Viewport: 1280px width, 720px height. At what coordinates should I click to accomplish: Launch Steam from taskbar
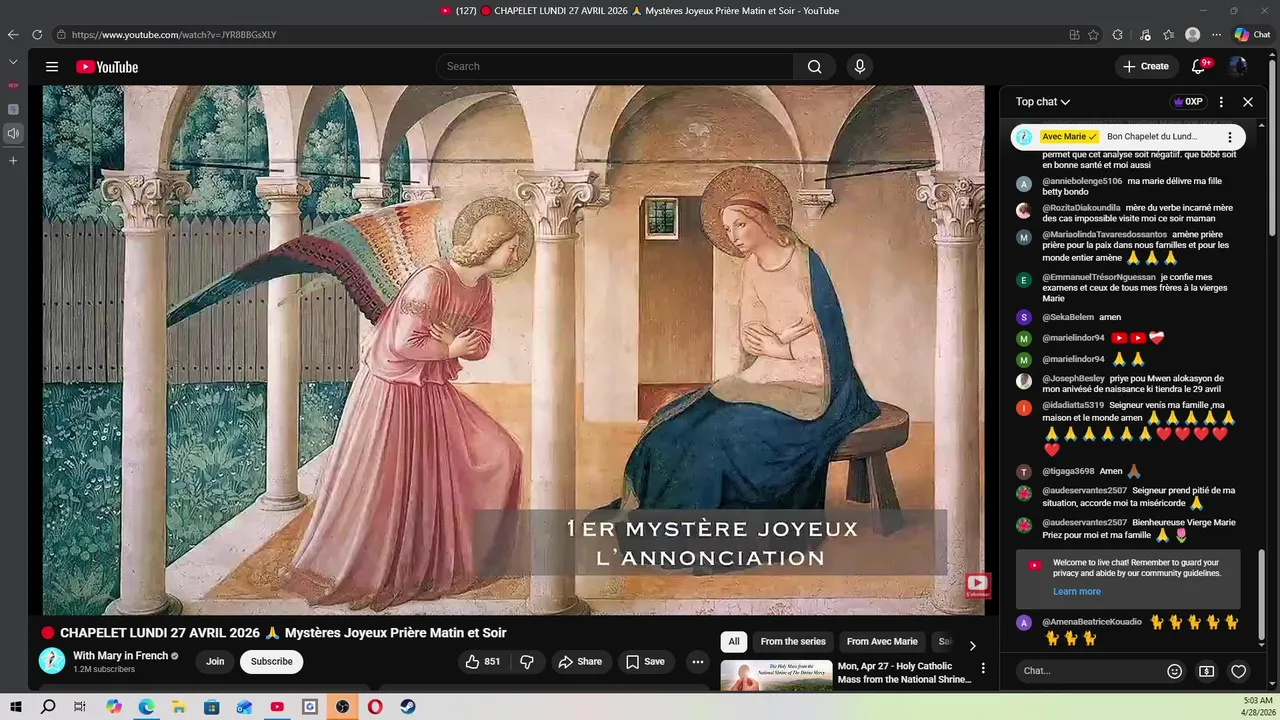[x=408, y=707]
